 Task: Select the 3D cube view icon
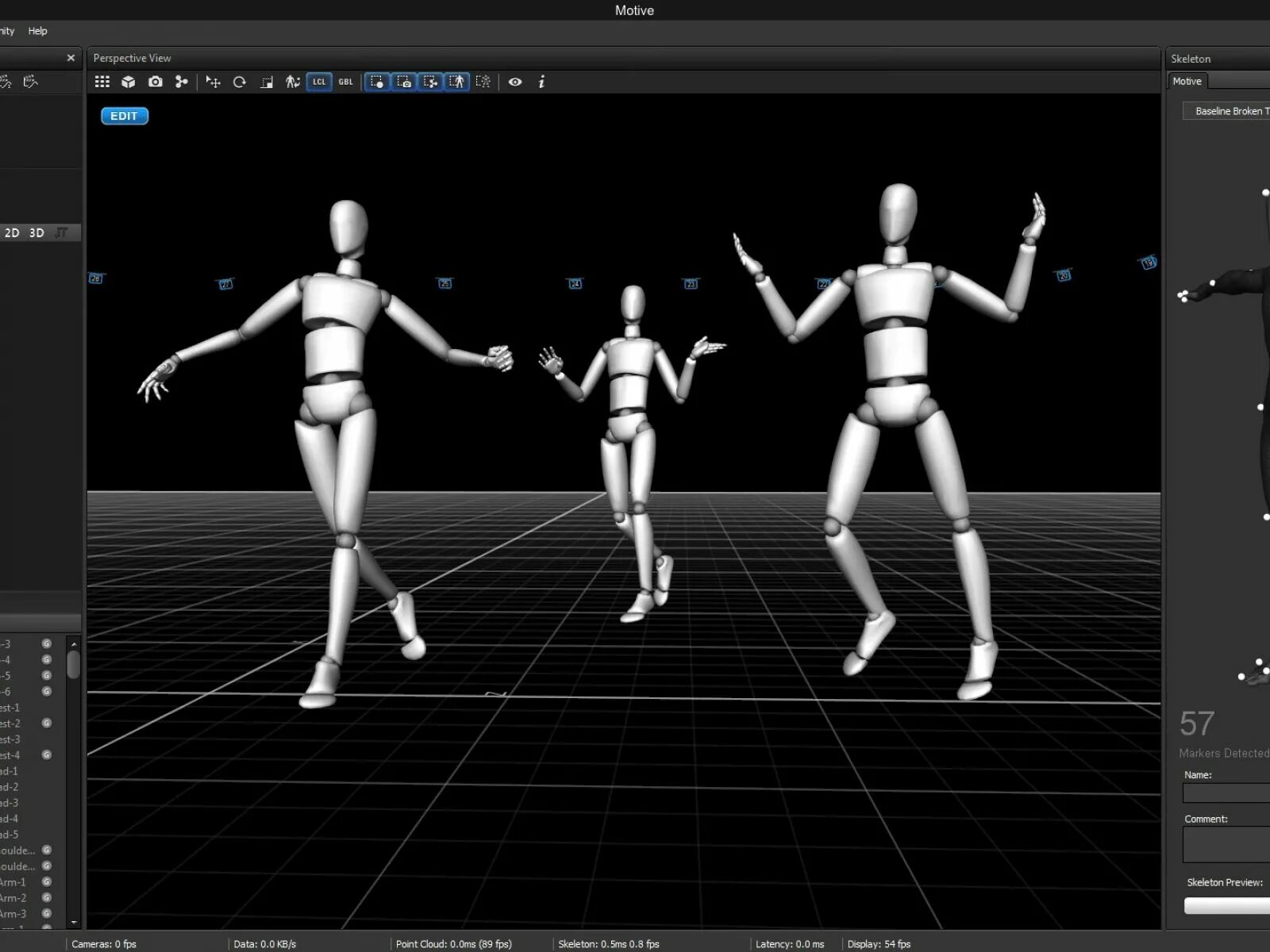coord(129,82)
